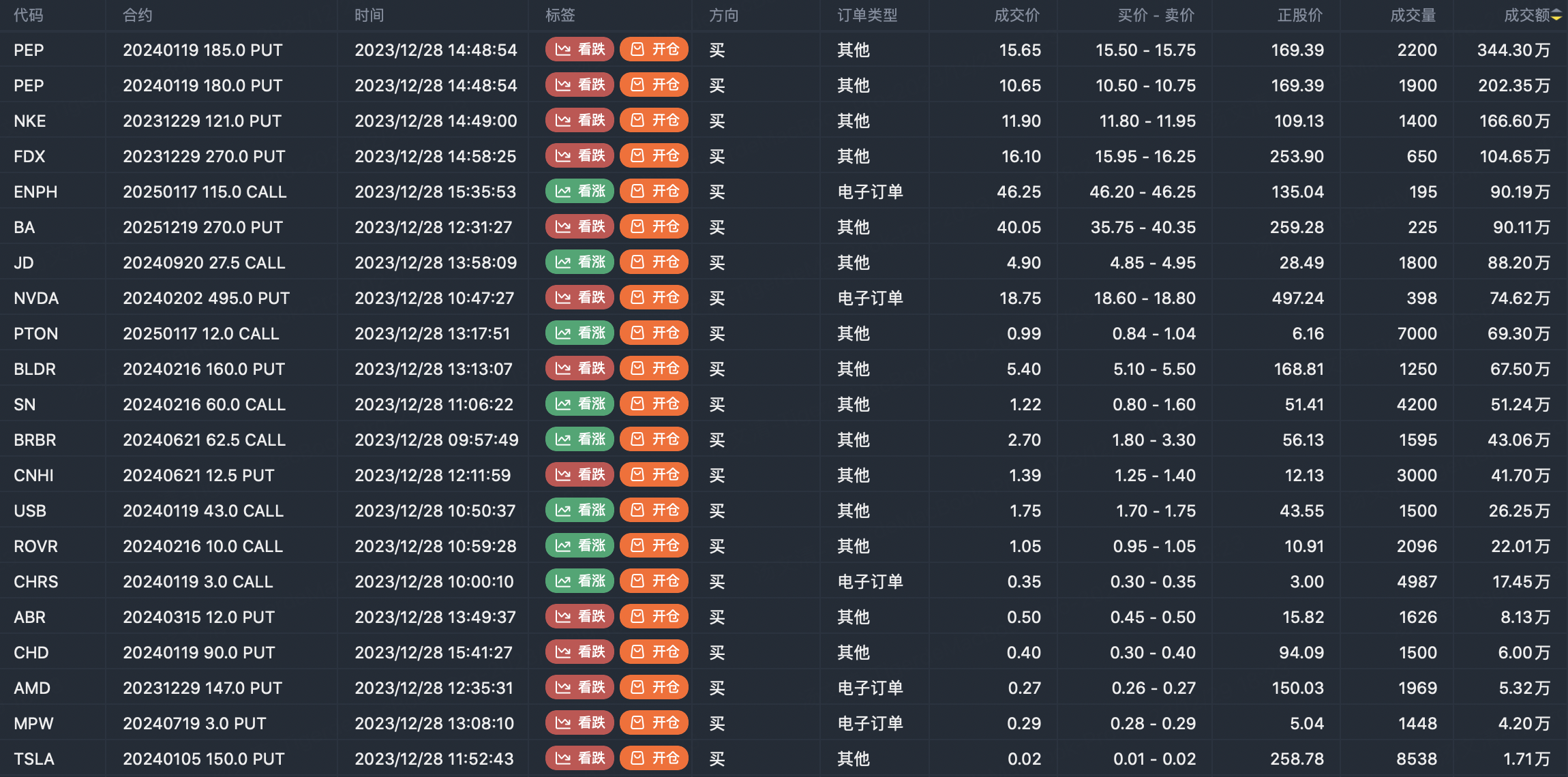Click the 看跌 tag in PEP 180.0 PUT row

click(x=579, y=85)
